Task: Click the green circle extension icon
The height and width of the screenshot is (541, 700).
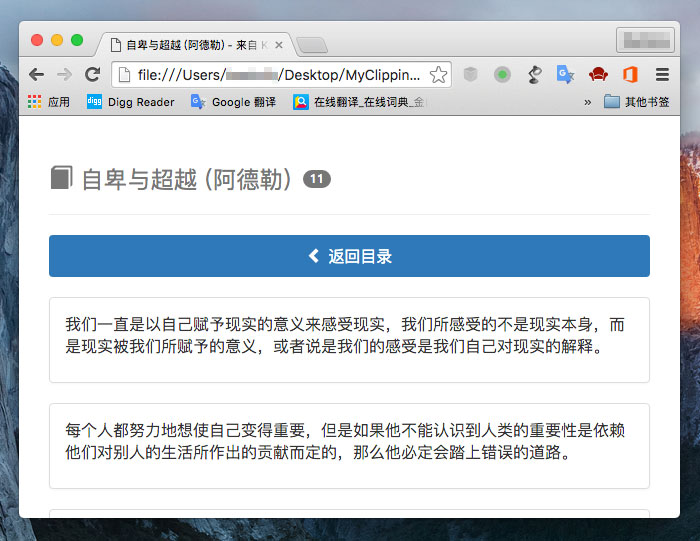Action: [502, 75]
